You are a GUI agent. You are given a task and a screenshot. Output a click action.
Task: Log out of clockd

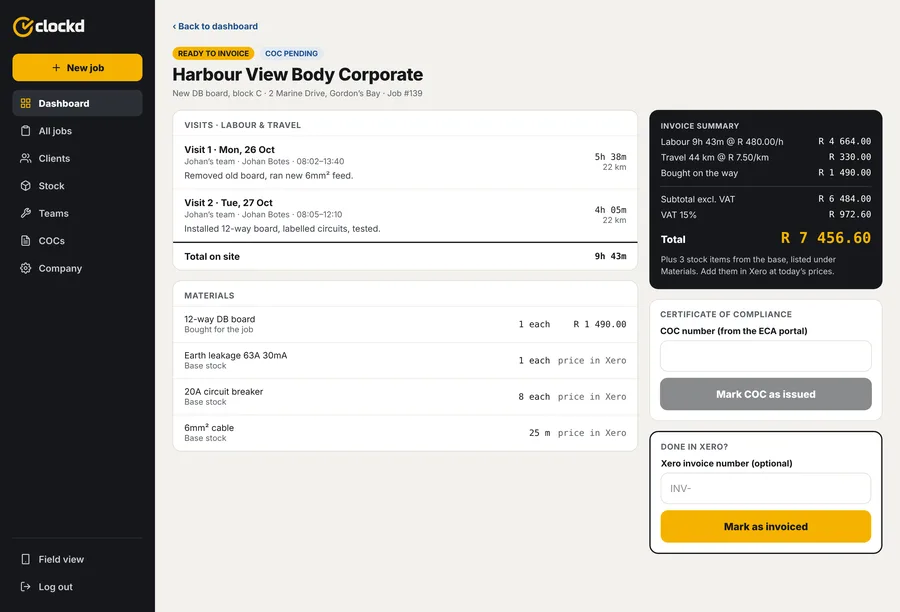(77, 587)
